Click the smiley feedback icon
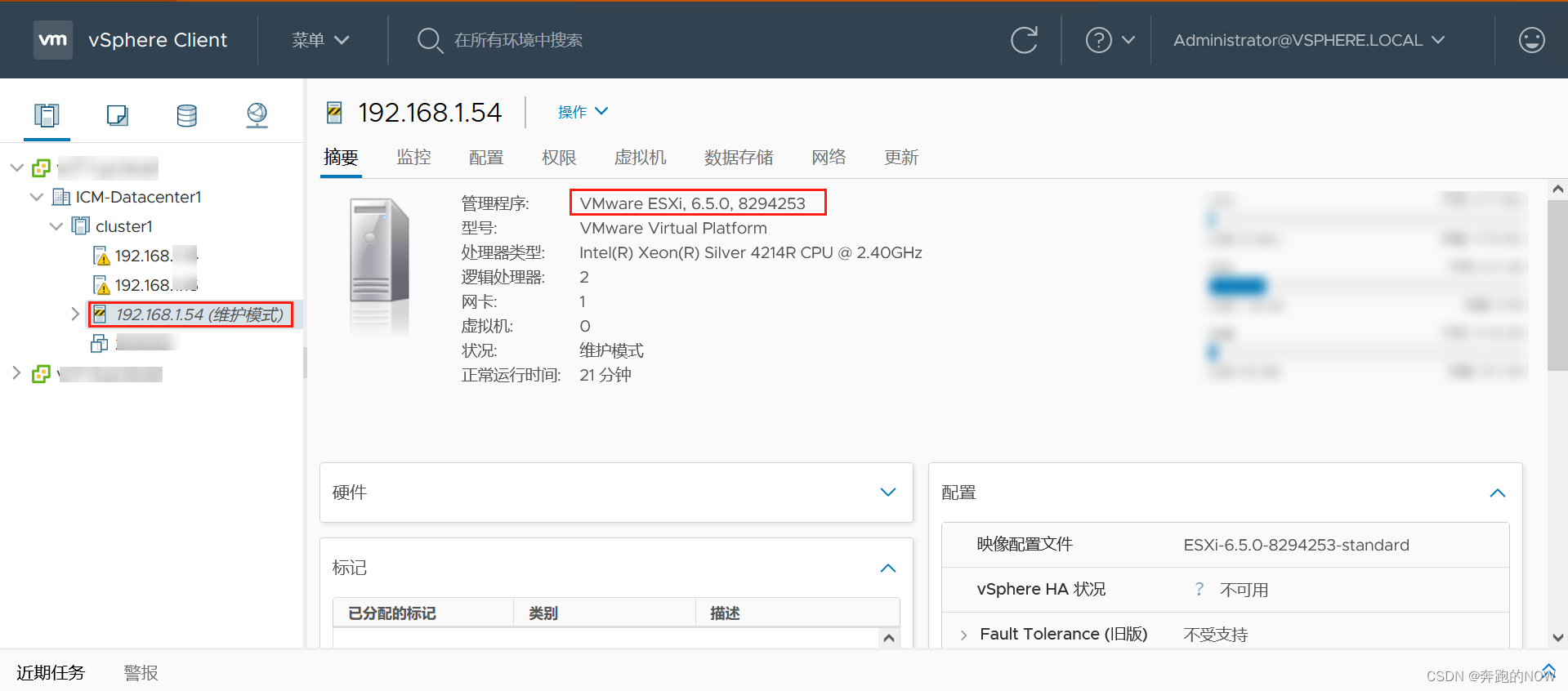Image resolution: width=1568 pixels, height=691 pixels. 1531,40
